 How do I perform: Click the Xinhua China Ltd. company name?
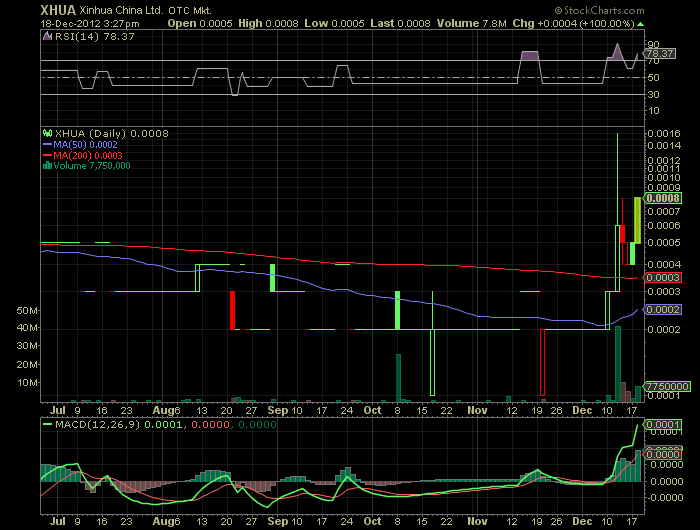pyautogui.click(x=122, y=10)
